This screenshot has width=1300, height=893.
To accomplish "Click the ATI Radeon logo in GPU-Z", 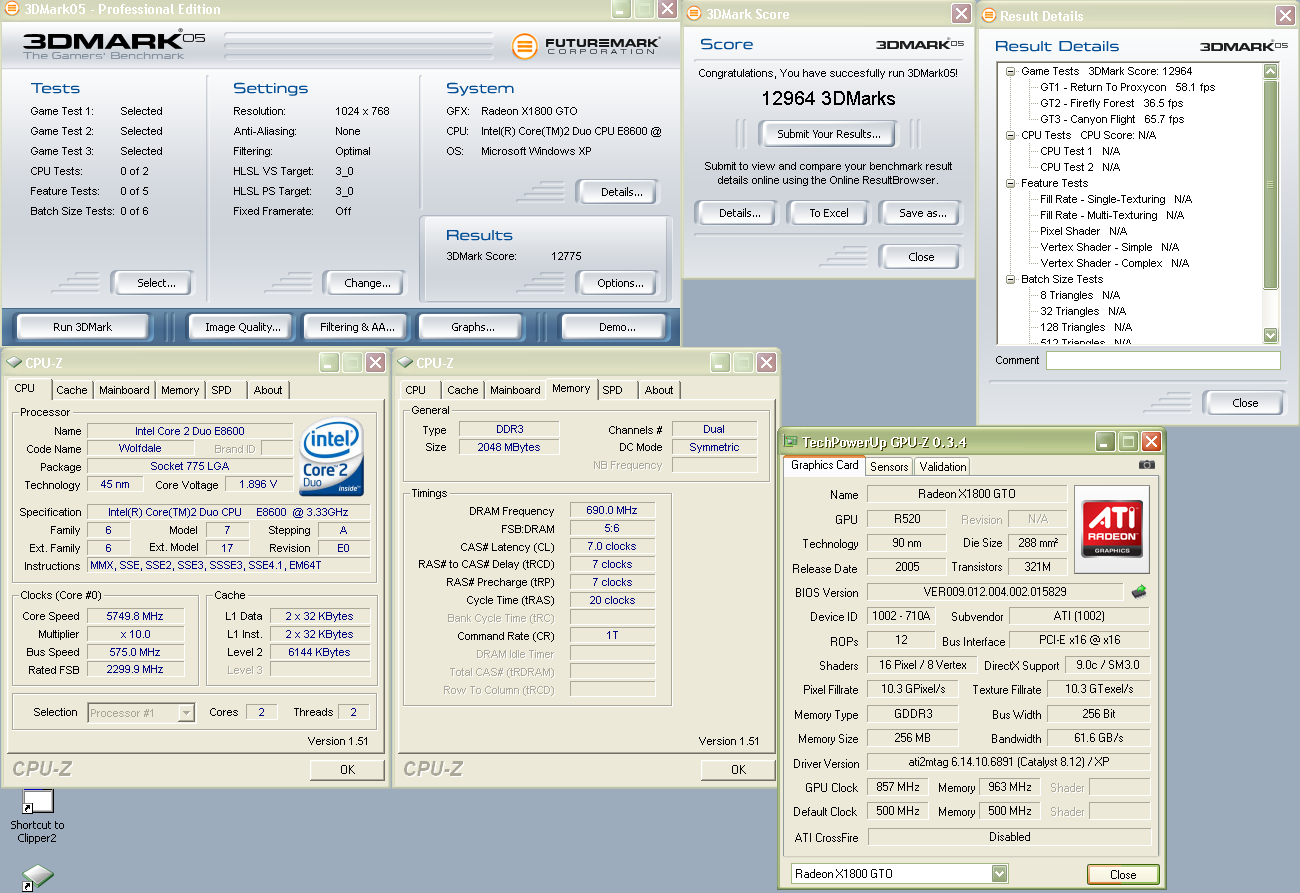I will click(1112, 529).
